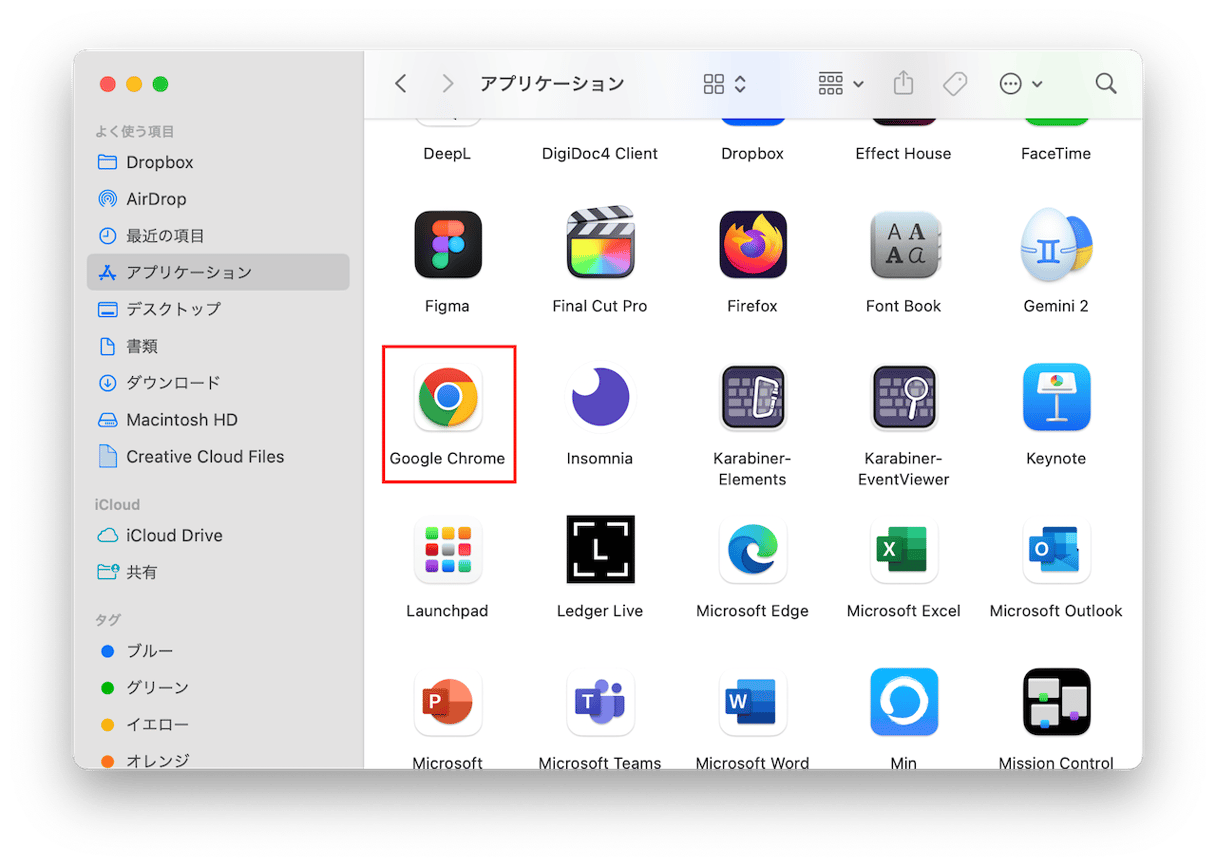Click the Keynote app icon
Image resolution: width=1216 pixels, height=866 pixels.
(x=1056, y=397)
